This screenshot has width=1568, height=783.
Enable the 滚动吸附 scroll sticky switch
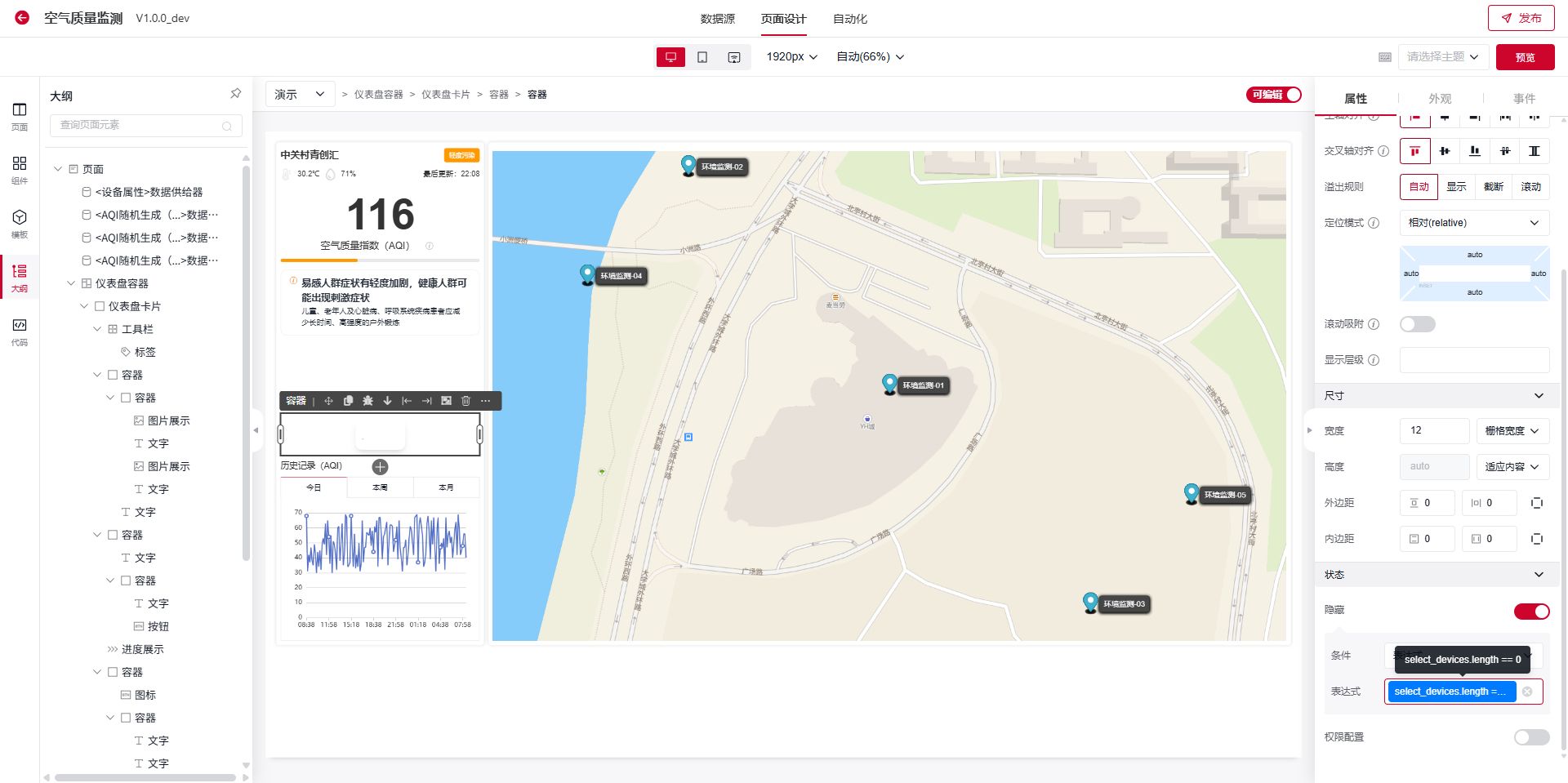pyautogui.click(x=1417, y=324)
